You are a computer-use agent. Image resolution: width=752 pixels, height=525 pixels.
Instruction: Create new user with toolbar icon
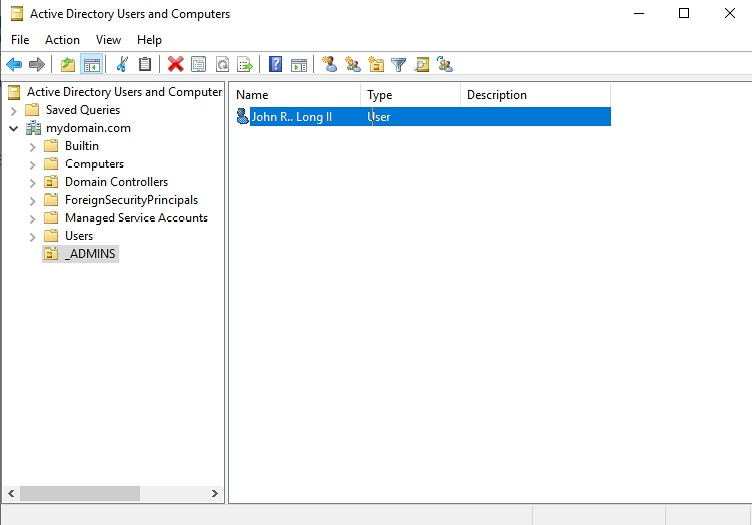point(329,64)
